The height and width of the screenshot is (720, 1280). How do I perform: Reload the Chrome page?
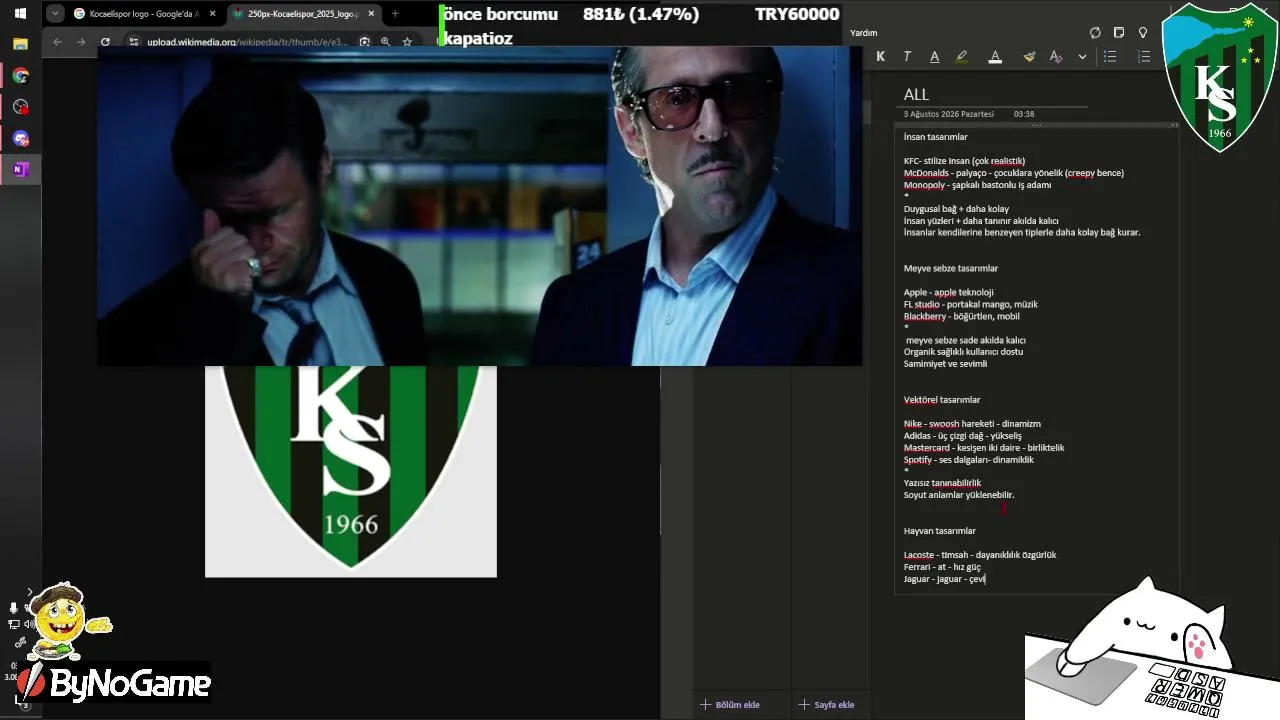105,42
